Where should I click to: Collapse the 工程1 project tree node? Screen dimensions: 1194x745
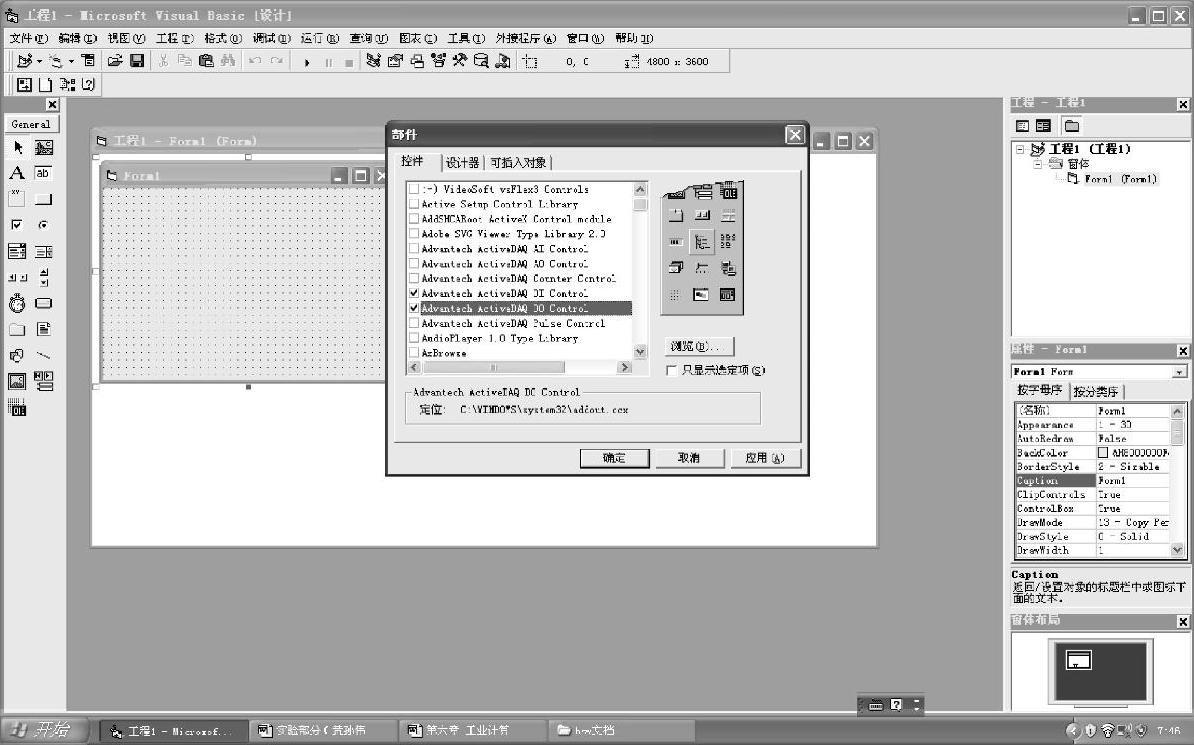point(1020,149)
